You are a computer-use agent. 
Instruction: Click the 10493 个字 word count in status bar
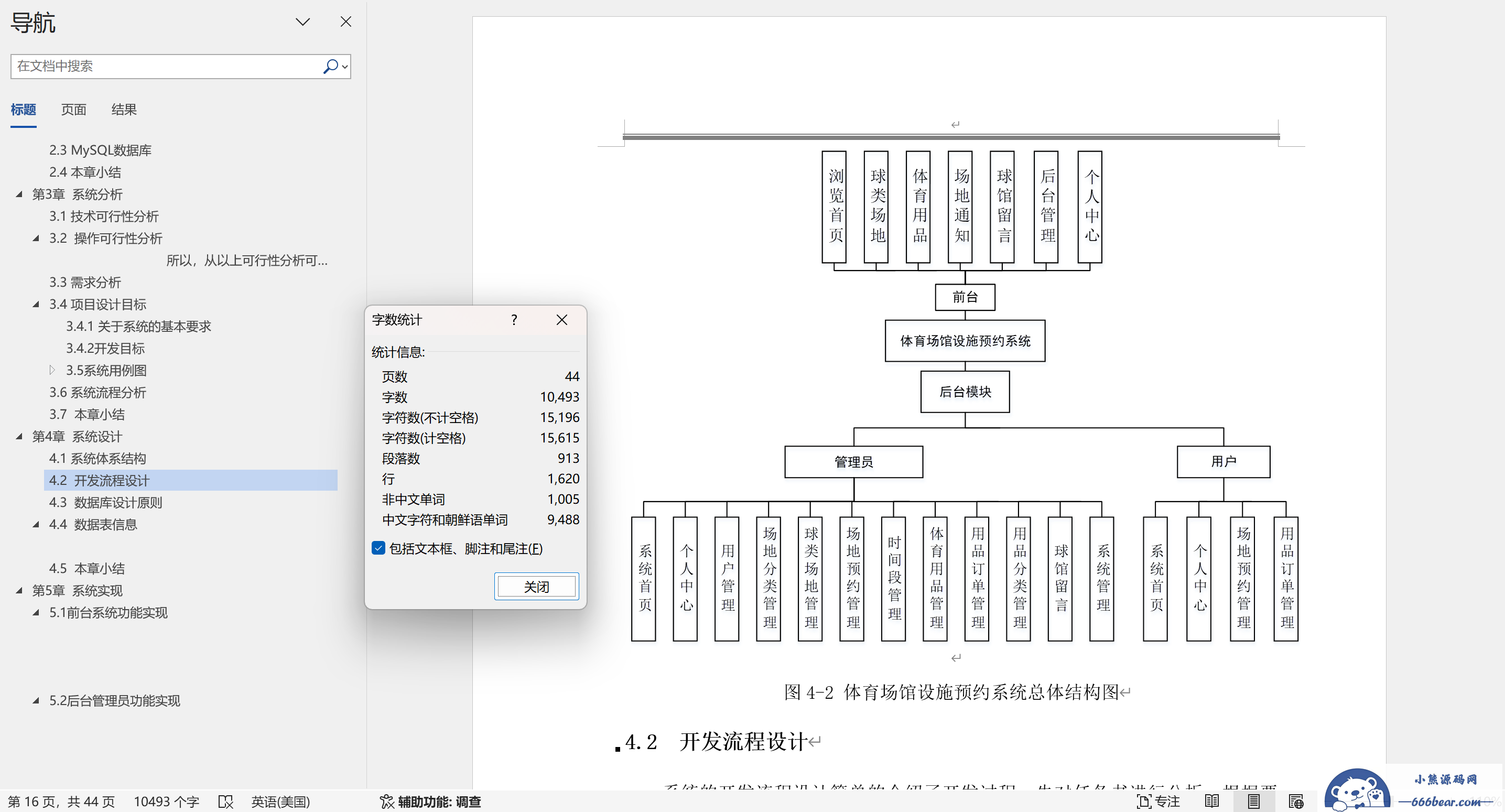tap(167, 802)
